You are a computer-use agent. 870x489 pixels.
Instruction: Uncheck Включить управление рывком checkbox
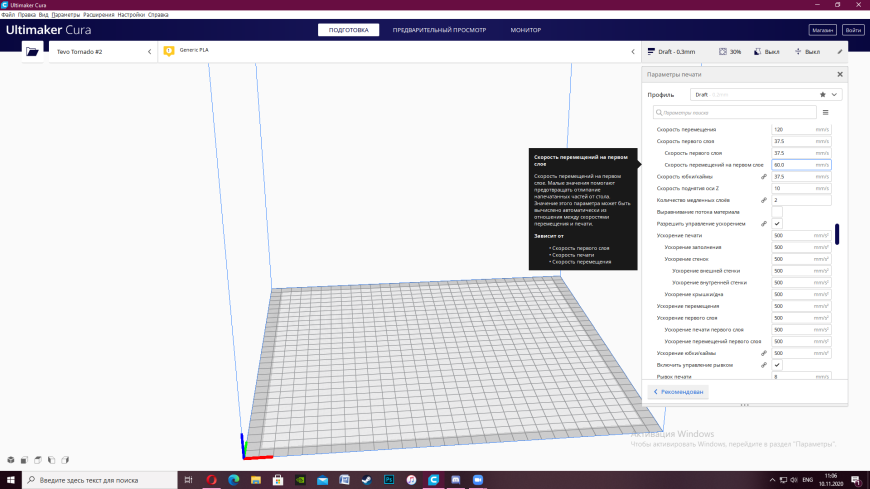777,365
